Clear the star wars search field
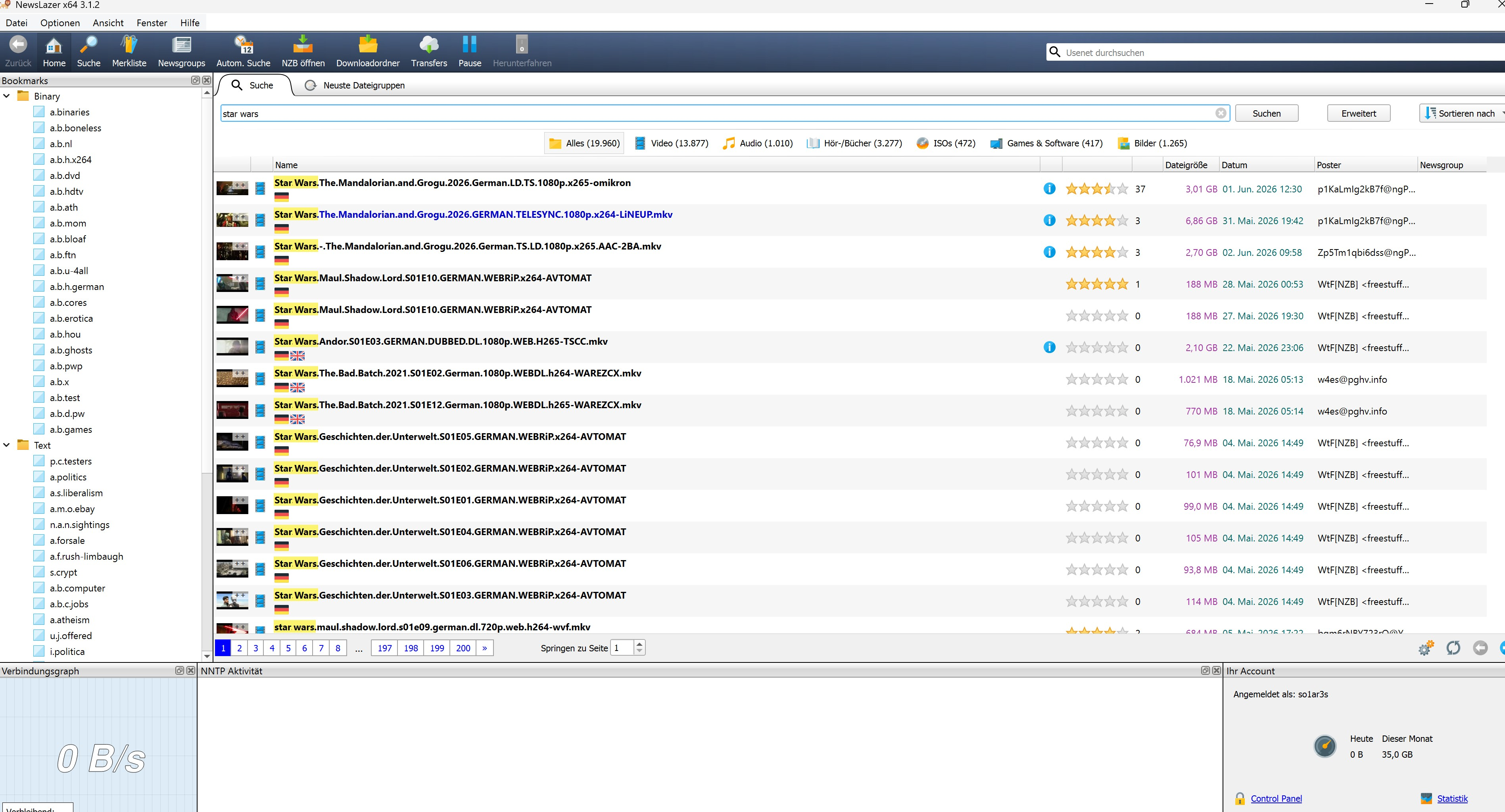This screenshot has width=1505, height=812. pyautogui.click(x=1221, y=113)
